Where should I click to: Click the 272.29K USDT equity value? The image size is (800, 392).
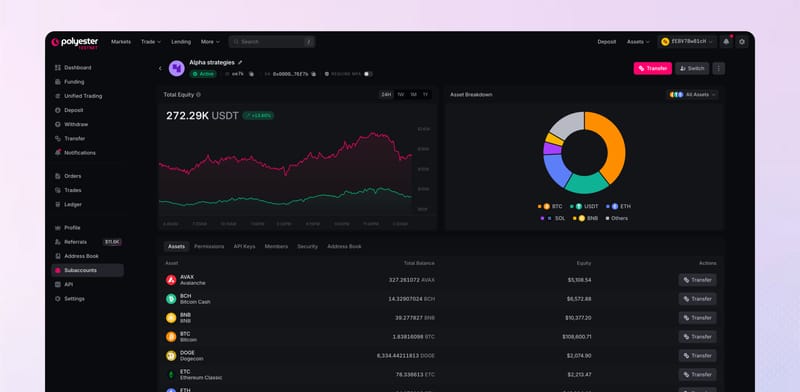click(x=202, y=116)
